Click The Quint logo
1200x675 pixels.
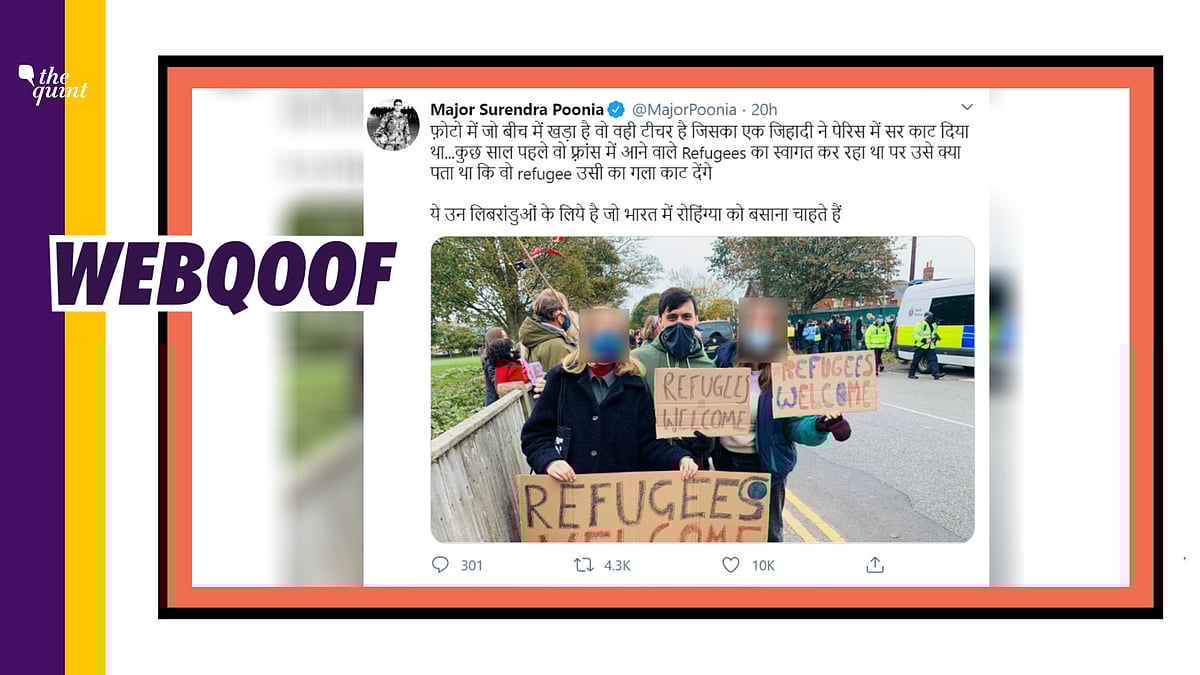pos(53,84)
